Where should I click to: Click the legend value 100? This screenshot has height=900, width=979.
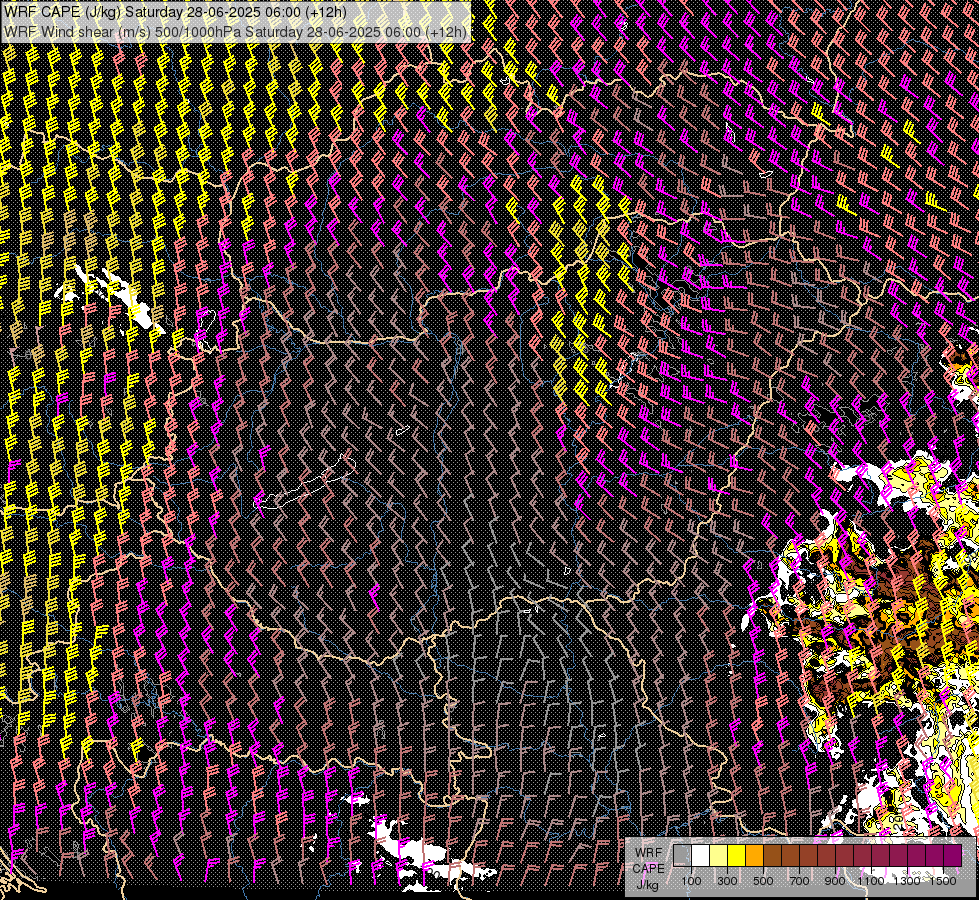(691, 881)
